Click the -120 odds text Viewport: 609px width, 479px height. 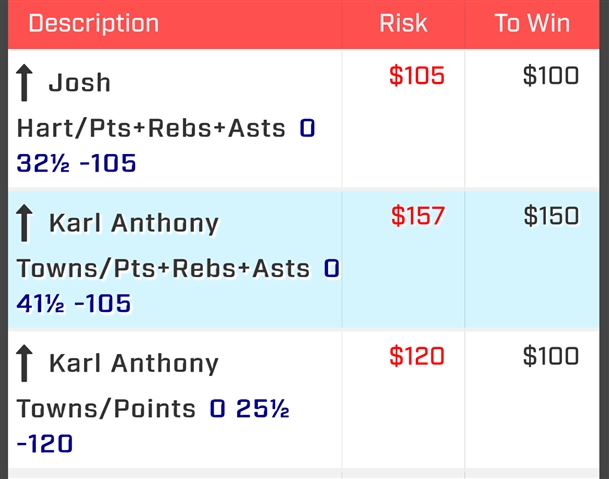(45, 444)
